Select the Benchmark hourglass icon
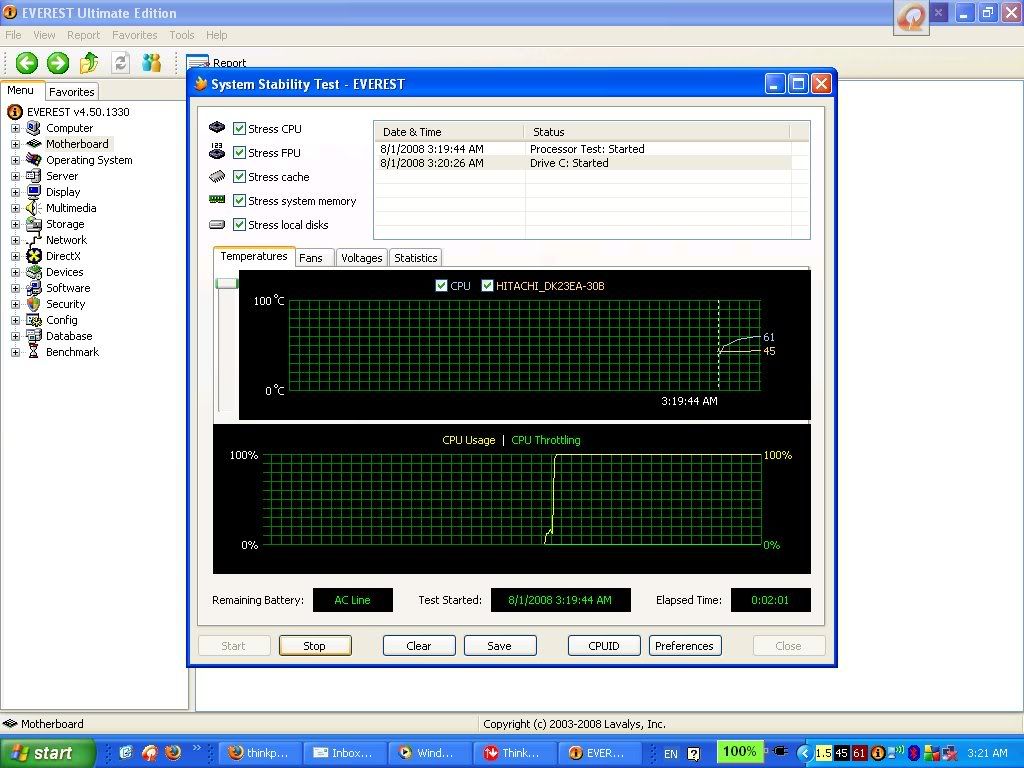The width and height of the screenshot is (1024, 768). (34, 352)
